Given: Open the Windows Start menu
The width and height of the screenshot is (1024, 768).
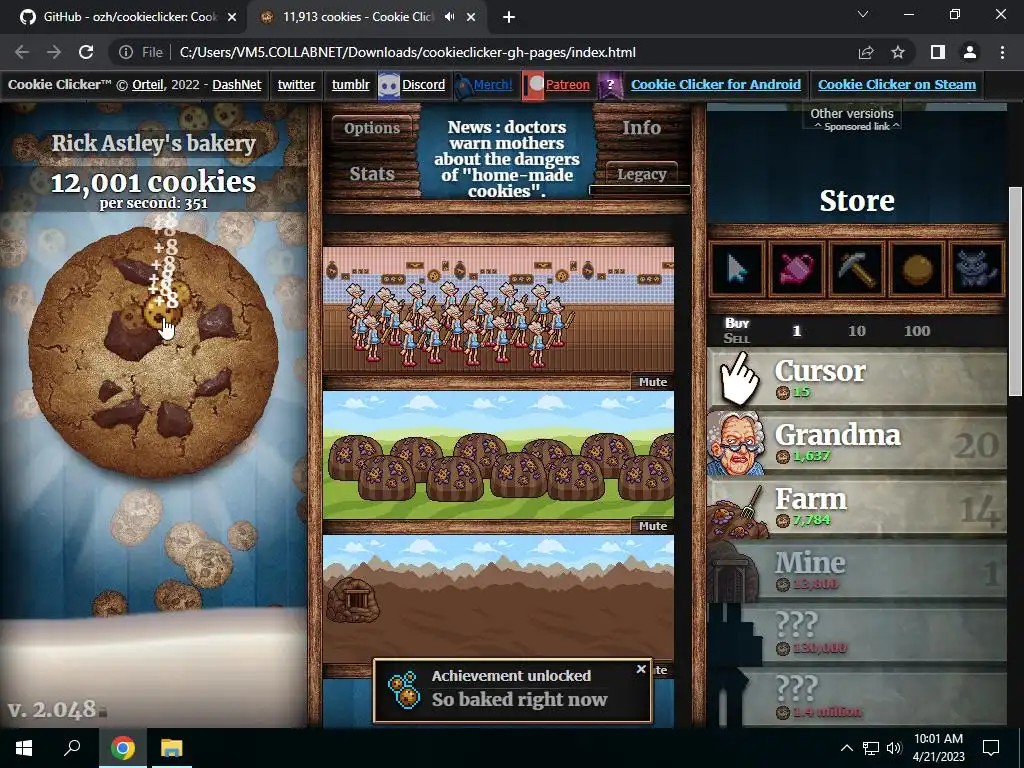Looking at the screenshot, I should pos(24,748).
